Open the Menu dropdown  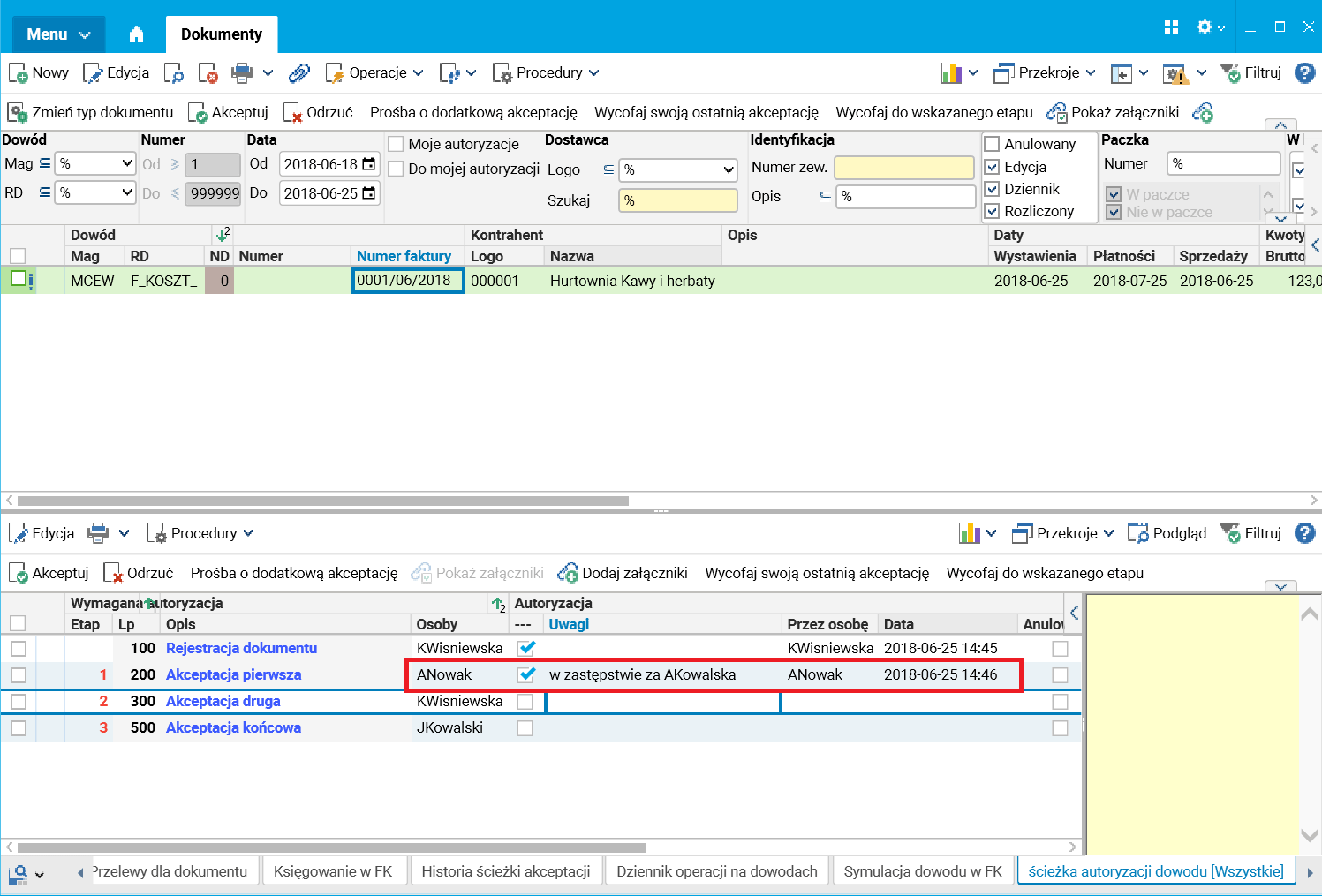(58, 34)
